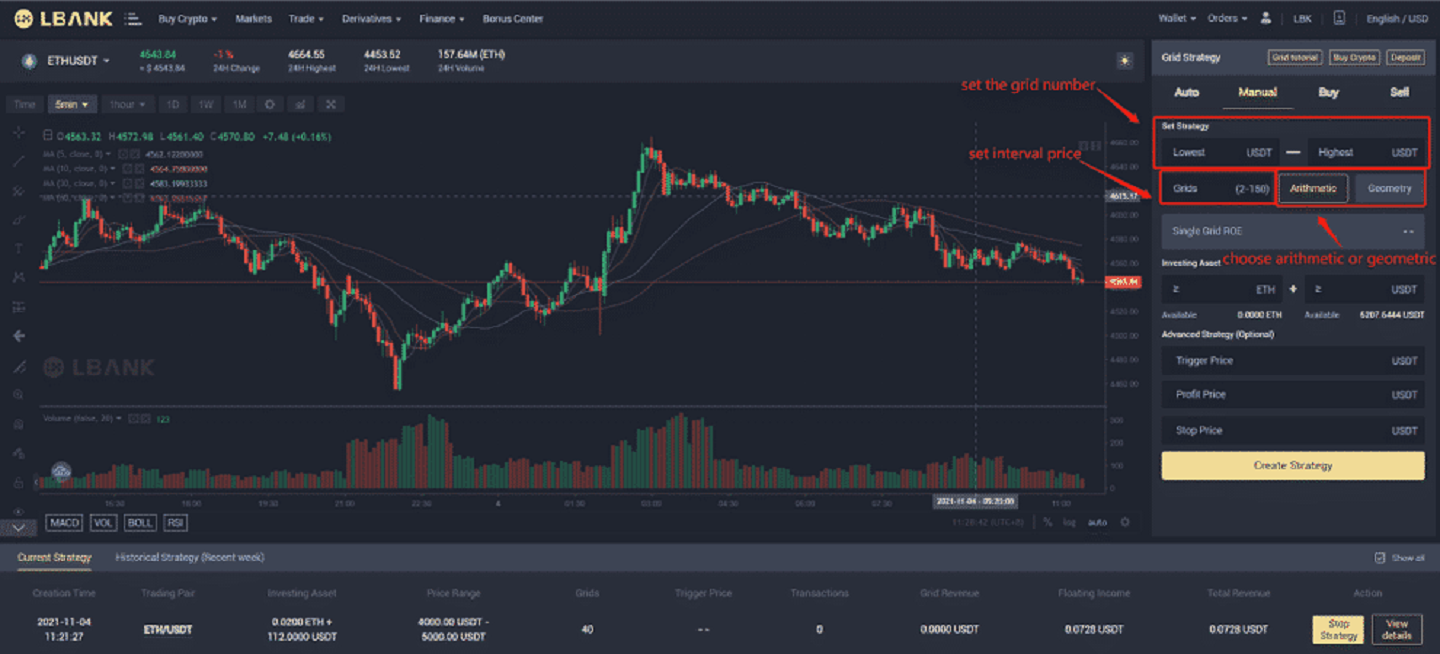This screenshot has height=654, width=1440.
Task: Select the trend line drawing tool
Action: [x=17, y=160]
